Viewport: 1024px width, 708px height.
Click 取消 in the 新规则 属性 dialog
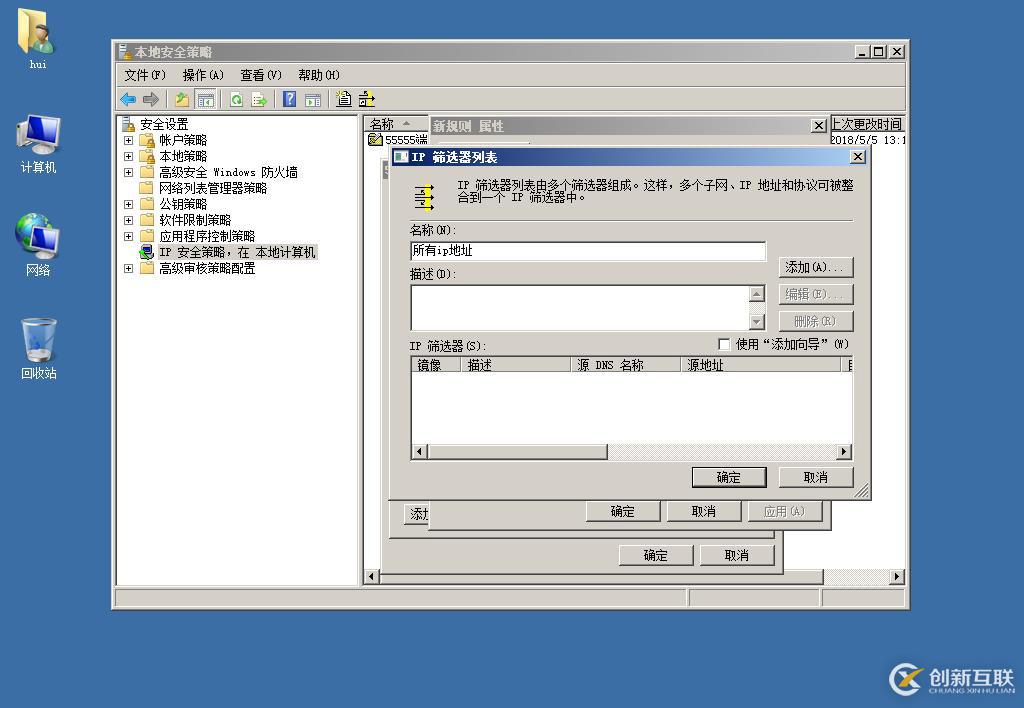click(x=703, y=511)
